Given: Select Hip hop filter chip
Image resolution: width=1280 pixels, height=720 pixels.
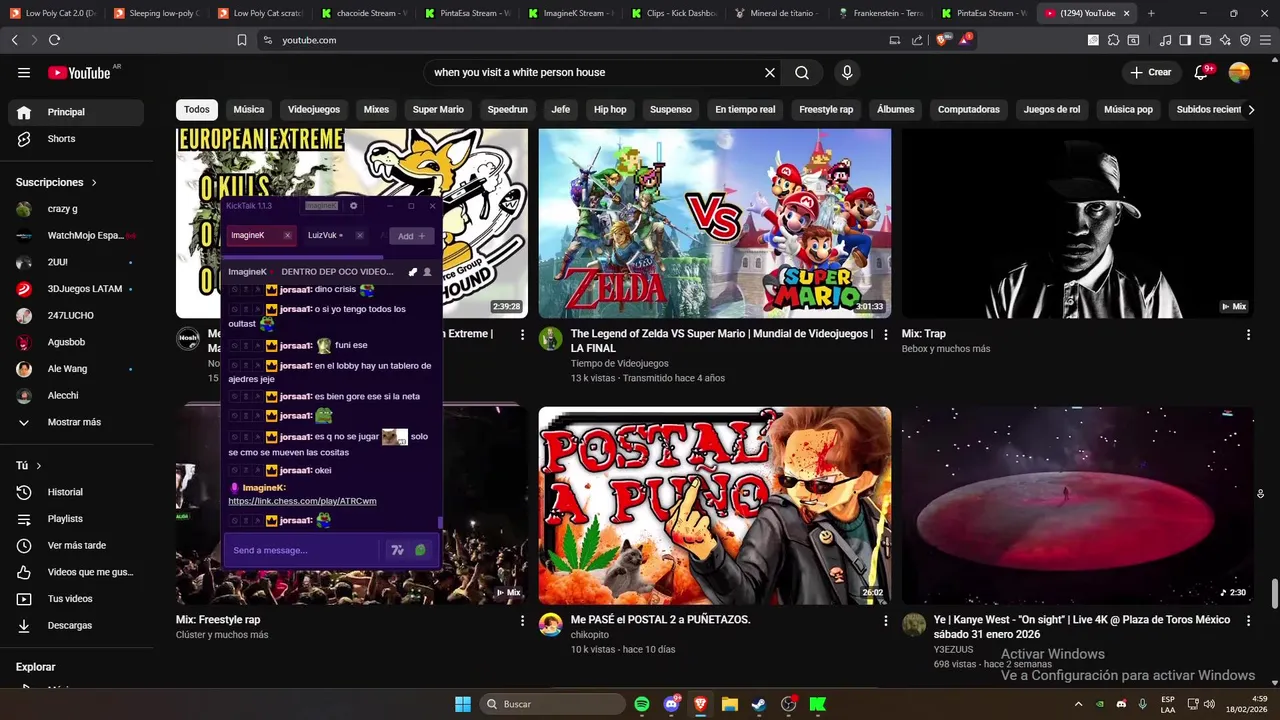Looking at the screenshot, I should point(610,110).
